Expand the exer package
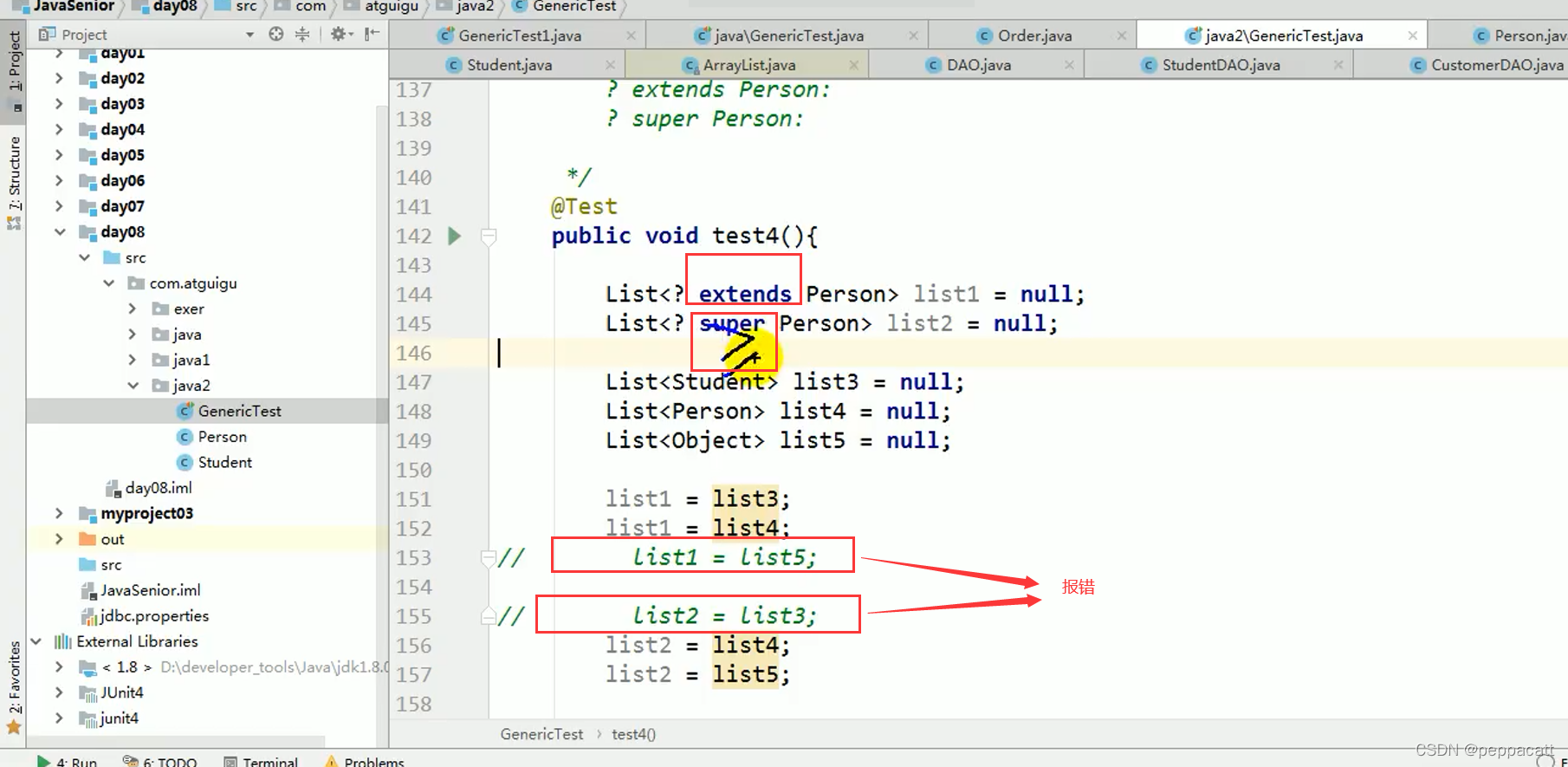1568x767 pixels. 133,309
